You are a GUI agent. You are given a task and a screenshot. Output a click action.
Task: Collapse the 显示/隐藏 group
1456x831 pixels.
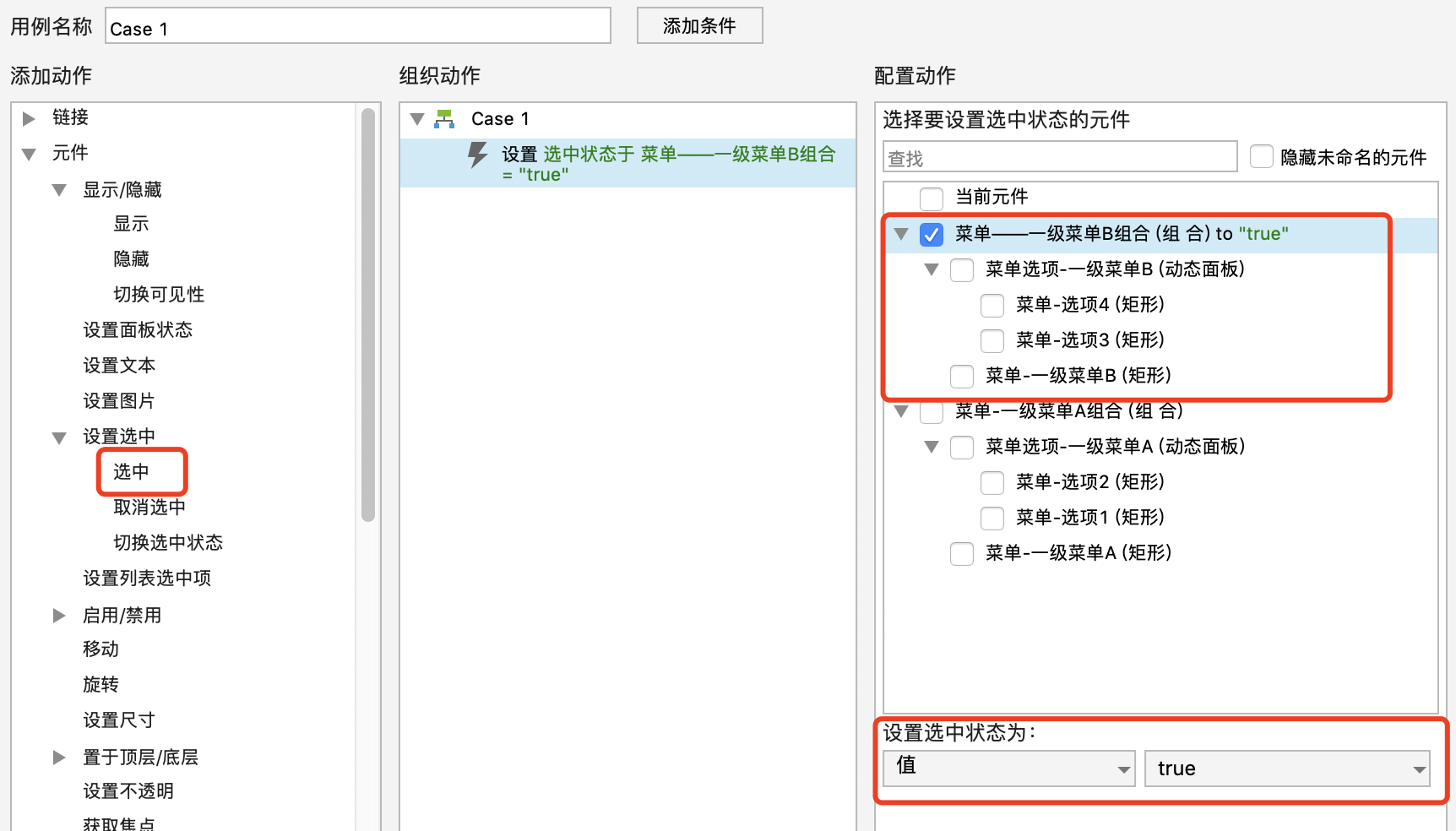coord(59,190)
